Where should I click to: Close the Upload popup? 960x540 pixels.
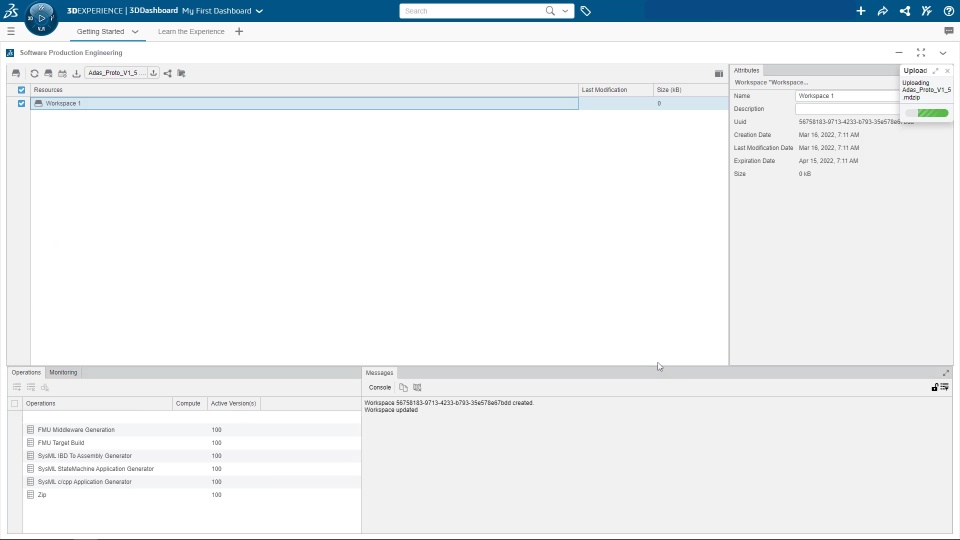pos(947,71)
